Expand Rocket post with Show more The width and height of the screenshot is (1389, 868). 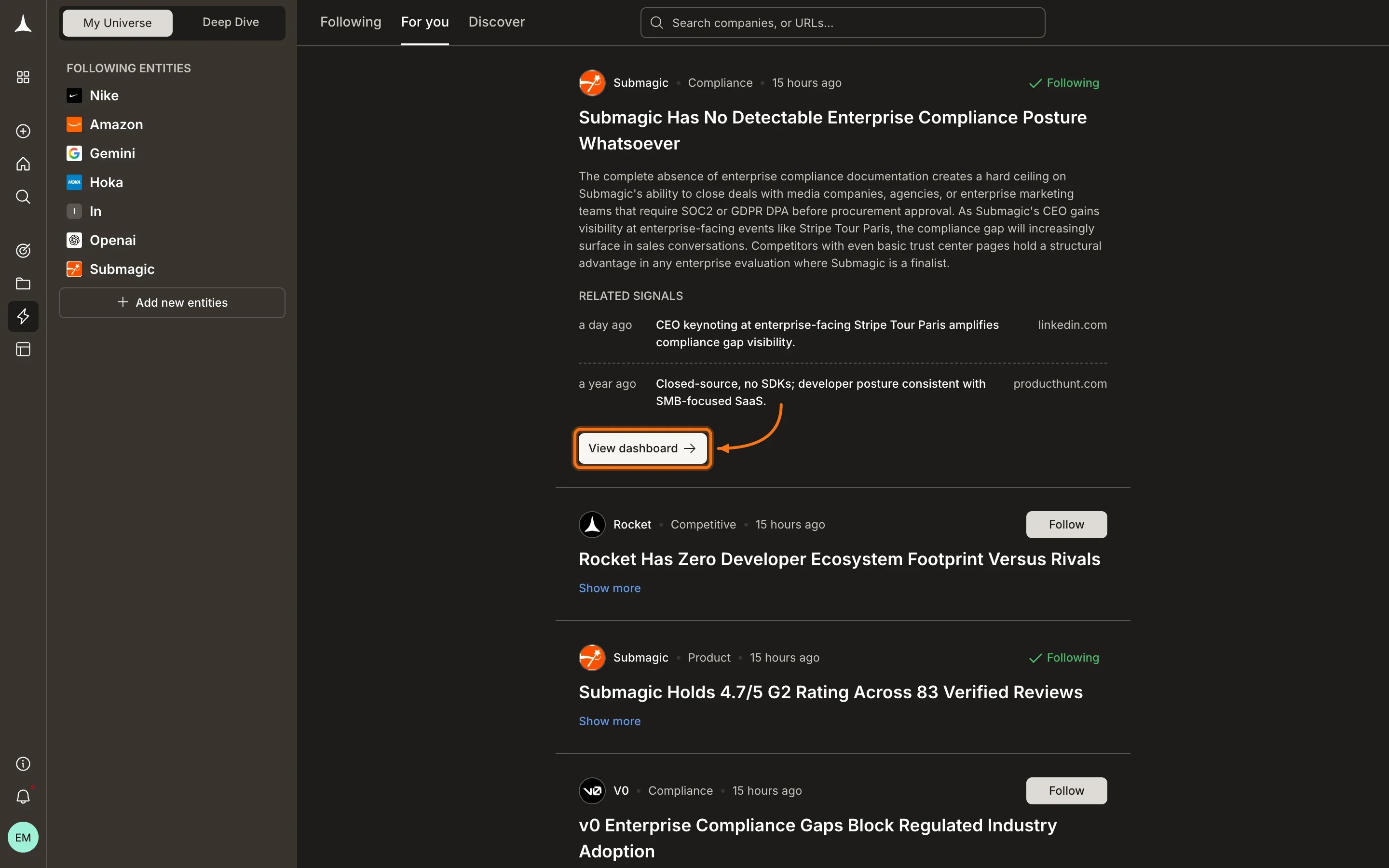point(610,588)
